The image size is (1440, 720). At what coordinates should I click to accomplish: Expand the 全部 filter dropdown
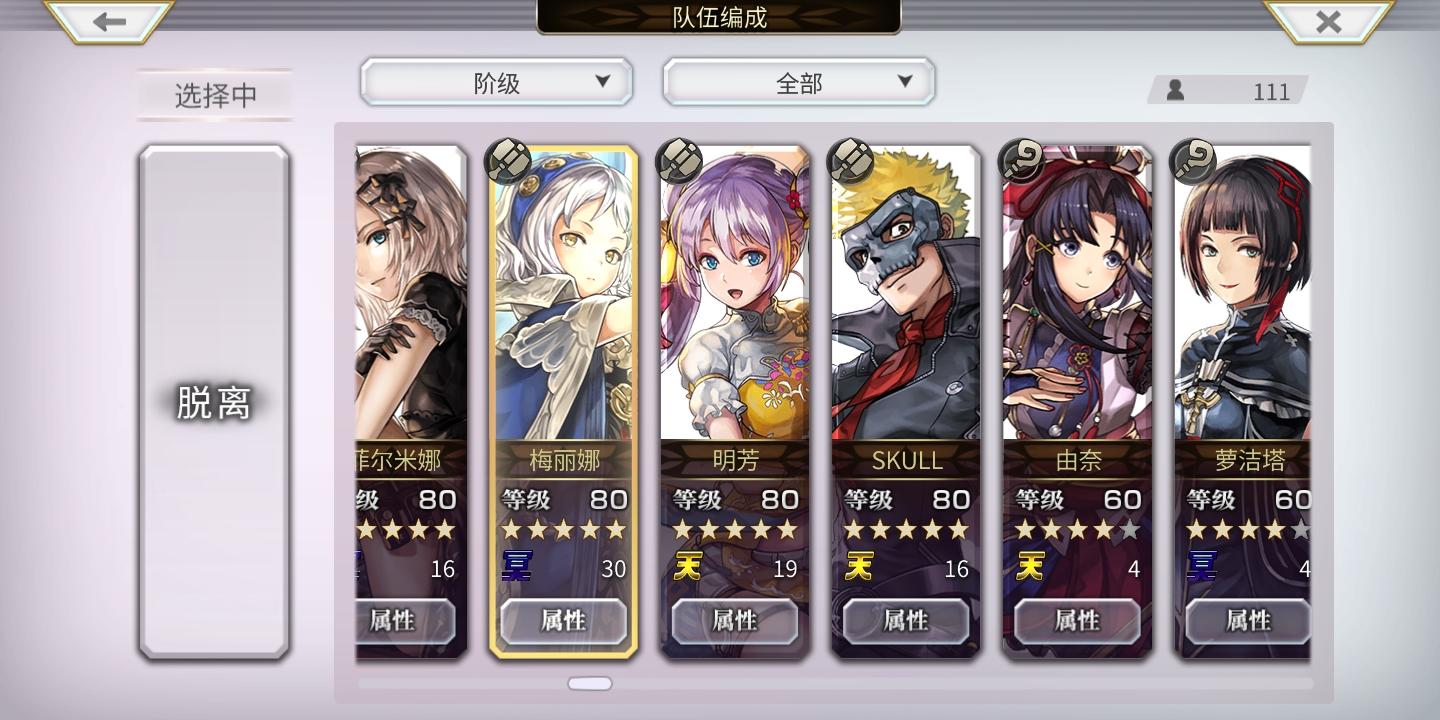[799, 82]
